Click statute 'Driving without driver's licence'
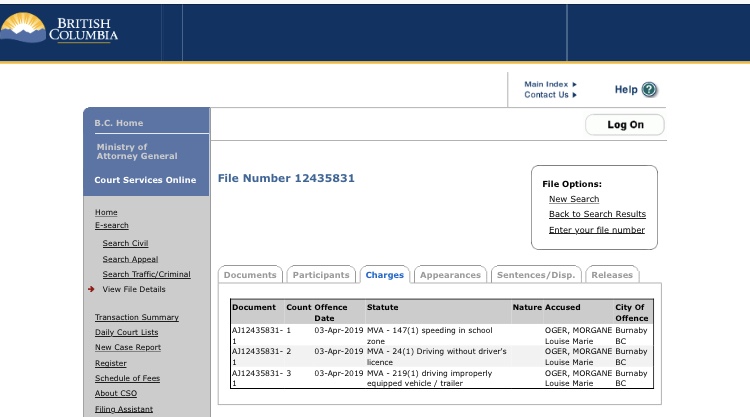The height and width of the screenshot is (417, 750). tap(436, 356)
